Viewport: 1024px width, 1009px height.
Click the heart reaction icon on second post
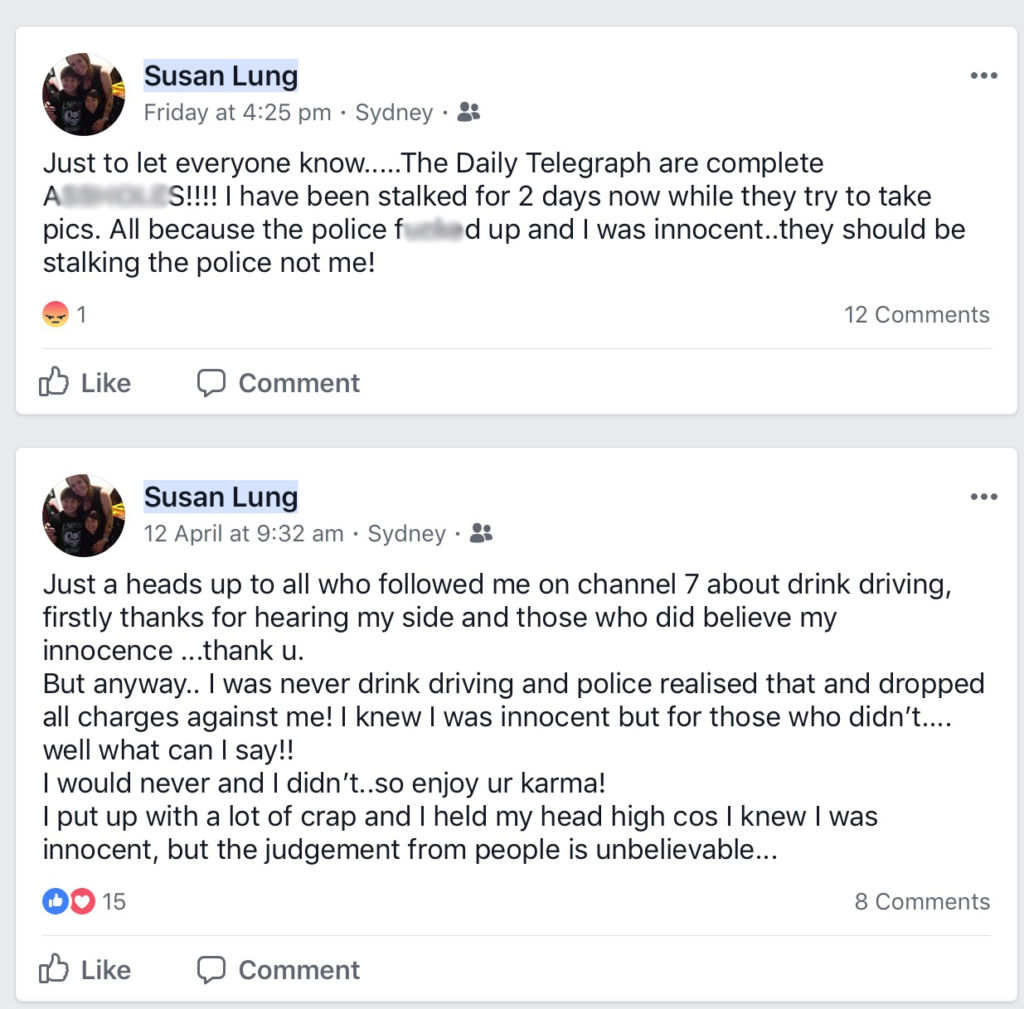tap(82, 901)
